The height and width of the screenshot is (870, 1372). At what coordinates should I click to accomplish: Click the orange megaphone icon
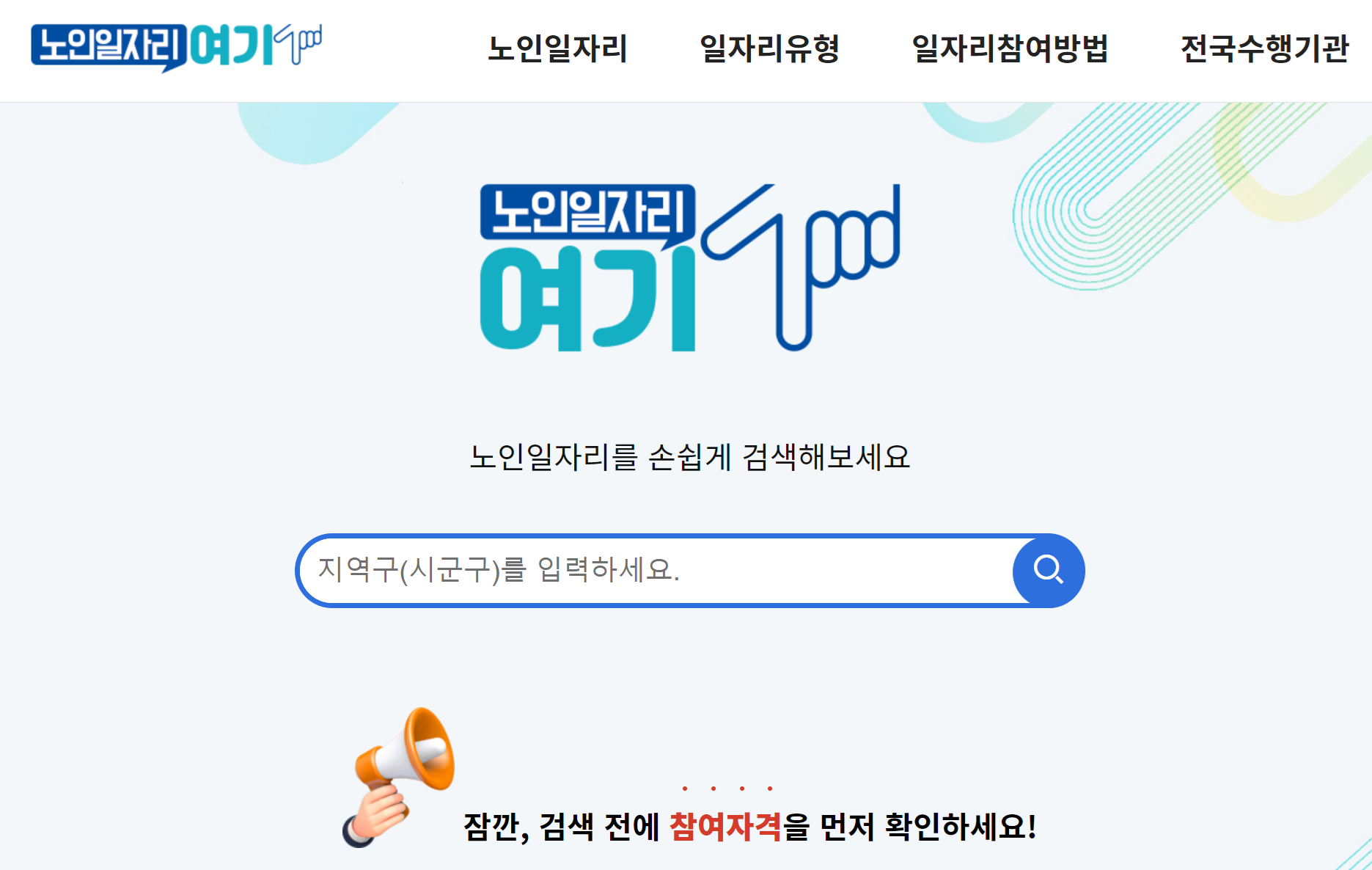(x=399, y=776)
